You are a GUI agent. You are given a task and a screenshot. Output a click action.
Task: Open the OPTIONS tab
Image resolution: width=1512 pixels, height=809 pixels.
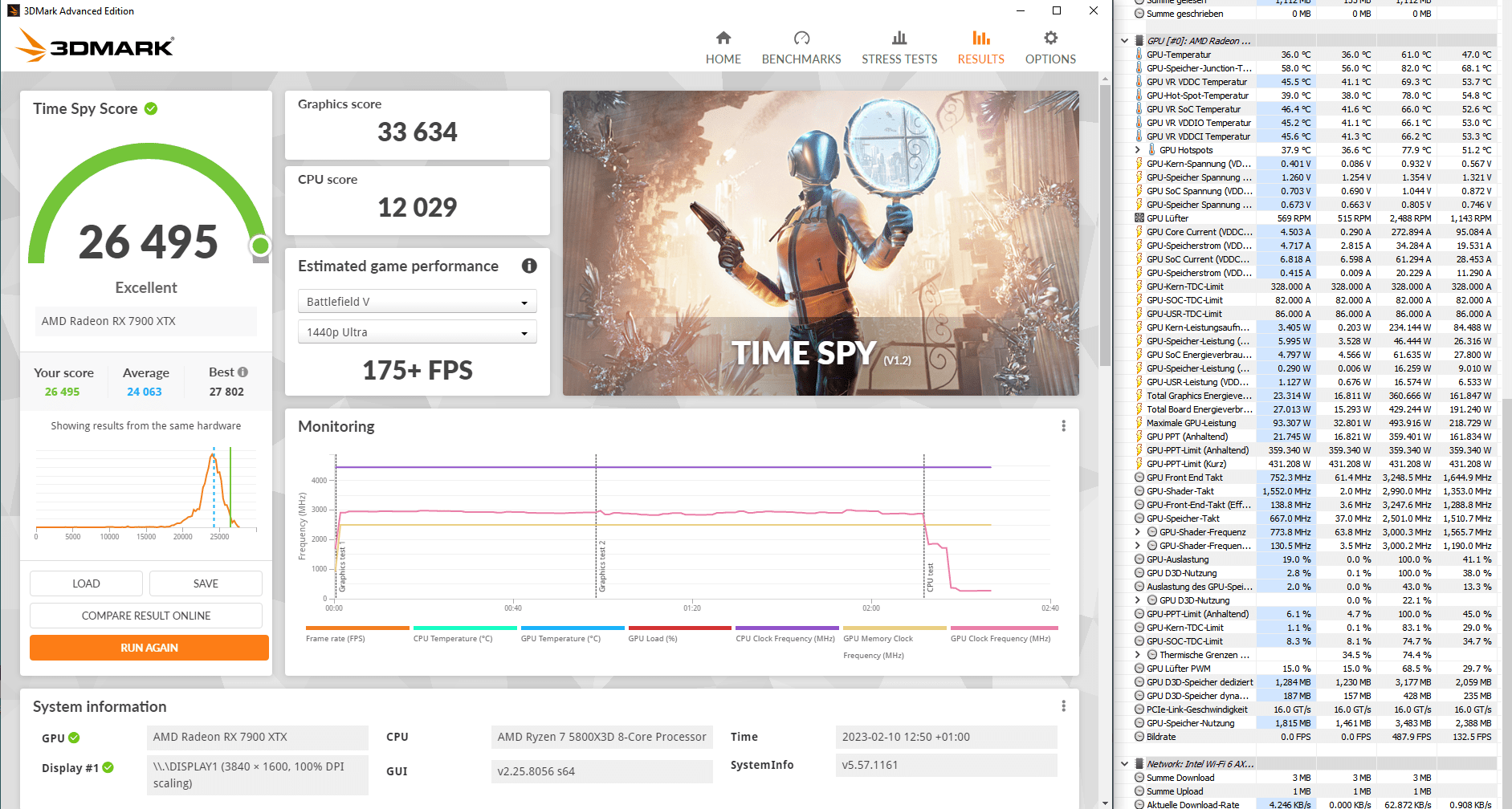(1050, 48)
